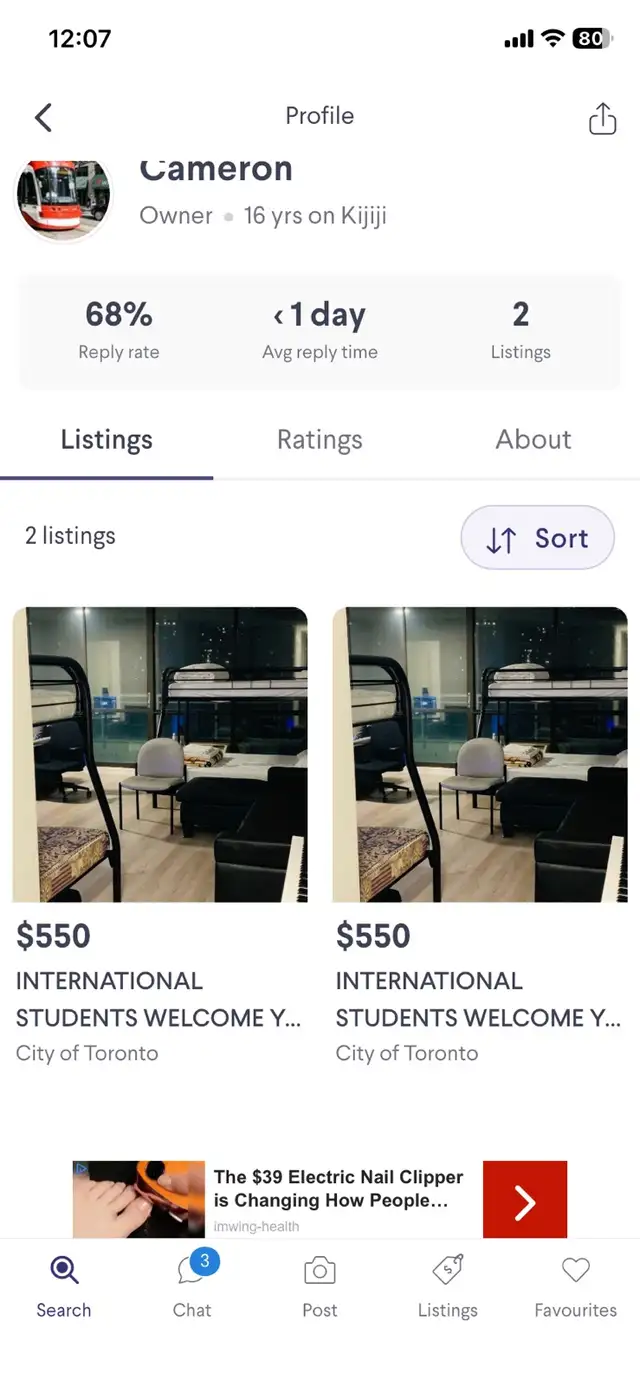Open Favourites heart icon

click(x=575, y=1271)
